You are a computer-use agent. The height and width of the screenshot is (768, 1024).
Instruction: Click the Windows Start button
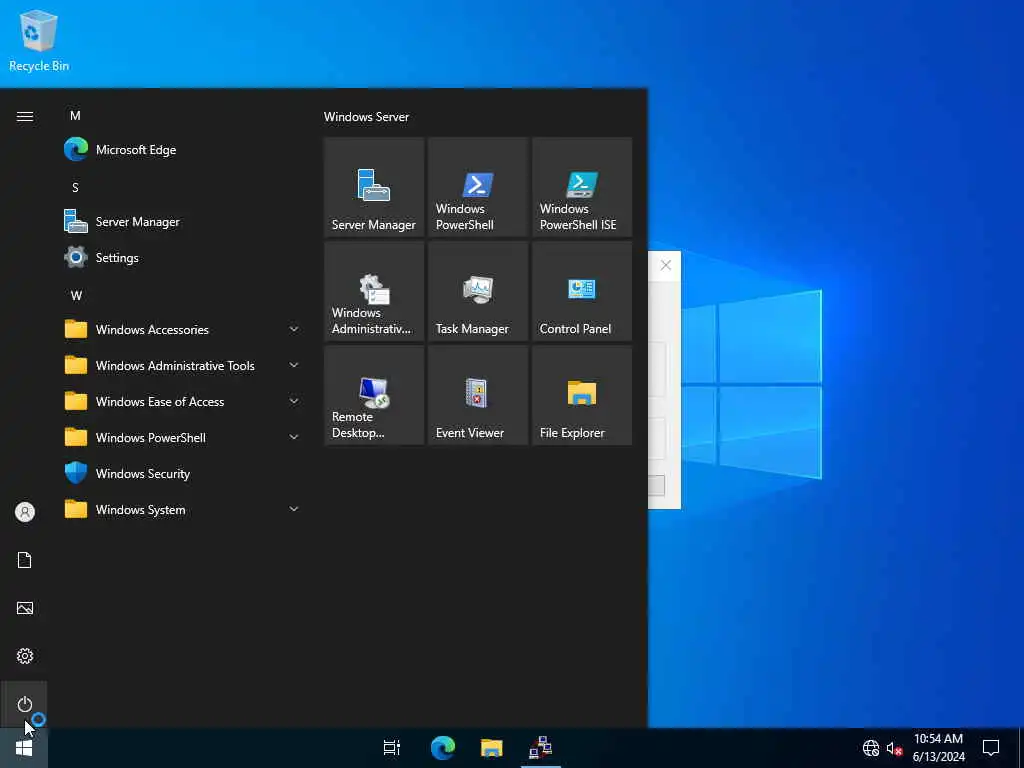pos(24,748)
